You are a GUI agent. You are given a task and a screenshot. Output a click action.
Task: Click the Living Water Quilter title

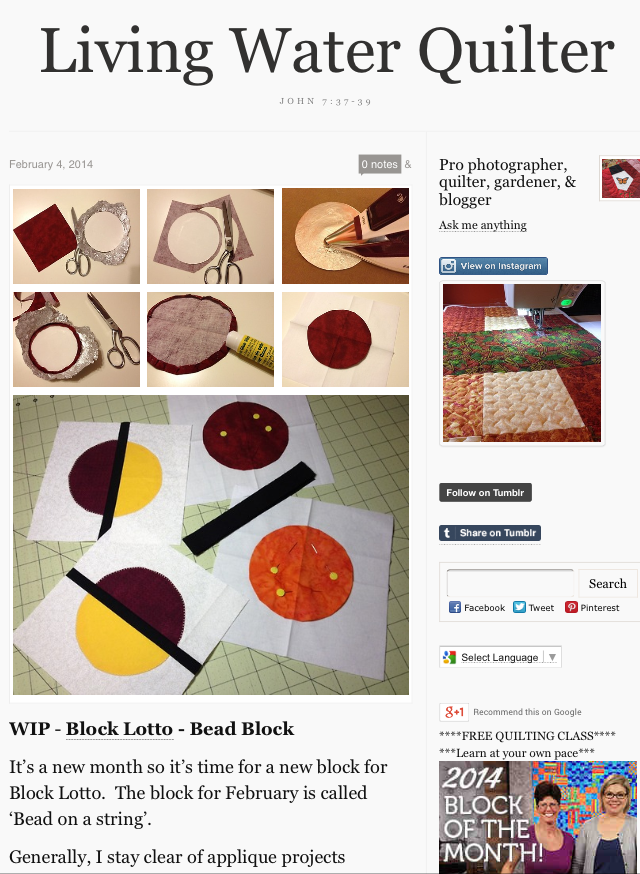pos(327,51)
